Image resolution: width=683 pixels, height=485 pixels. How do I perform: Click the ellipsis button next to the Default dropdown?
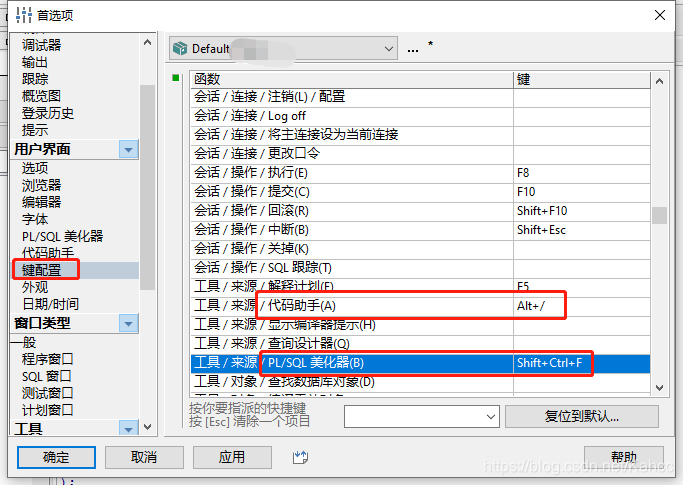tap(413, 49)
